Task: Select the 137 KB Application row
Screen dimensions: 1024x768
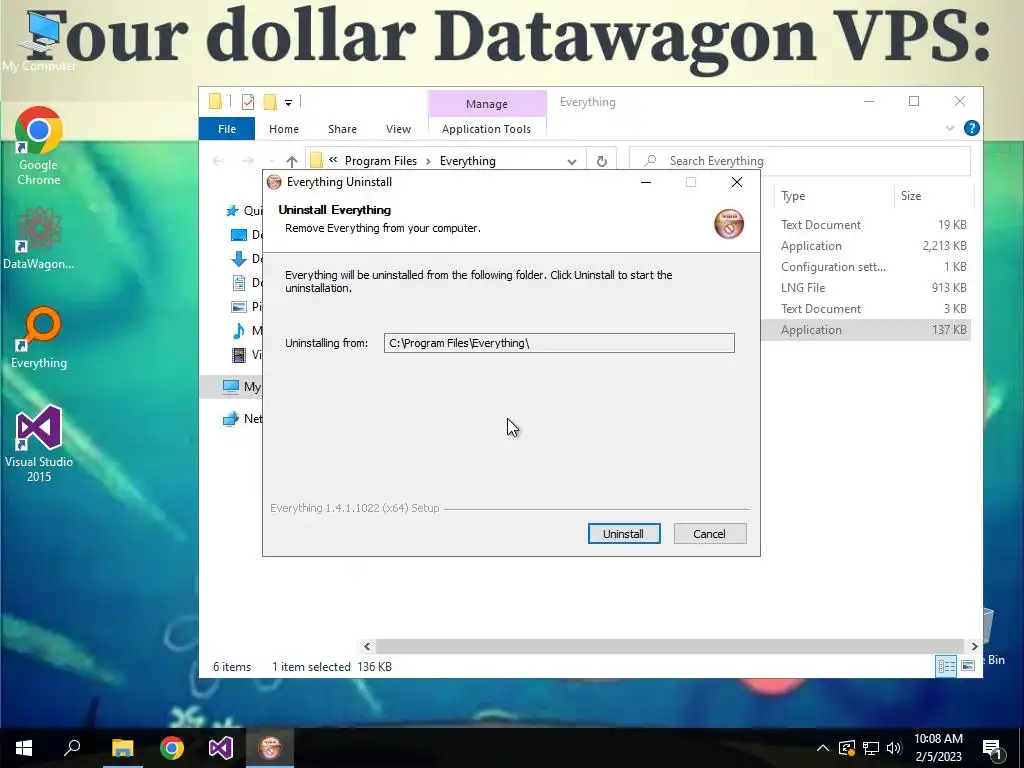Action: pos(865,330)
